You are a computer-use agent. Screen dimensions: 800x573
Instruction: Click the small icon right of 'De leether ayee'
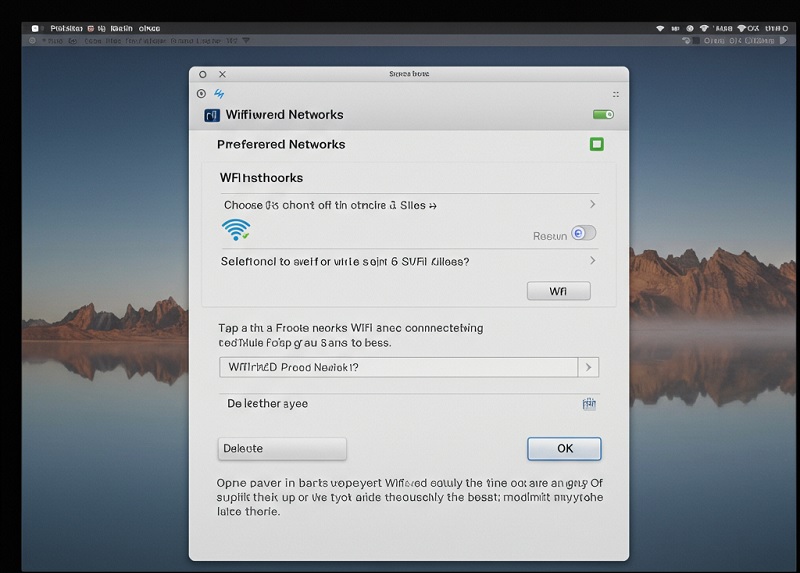(589, 404)
